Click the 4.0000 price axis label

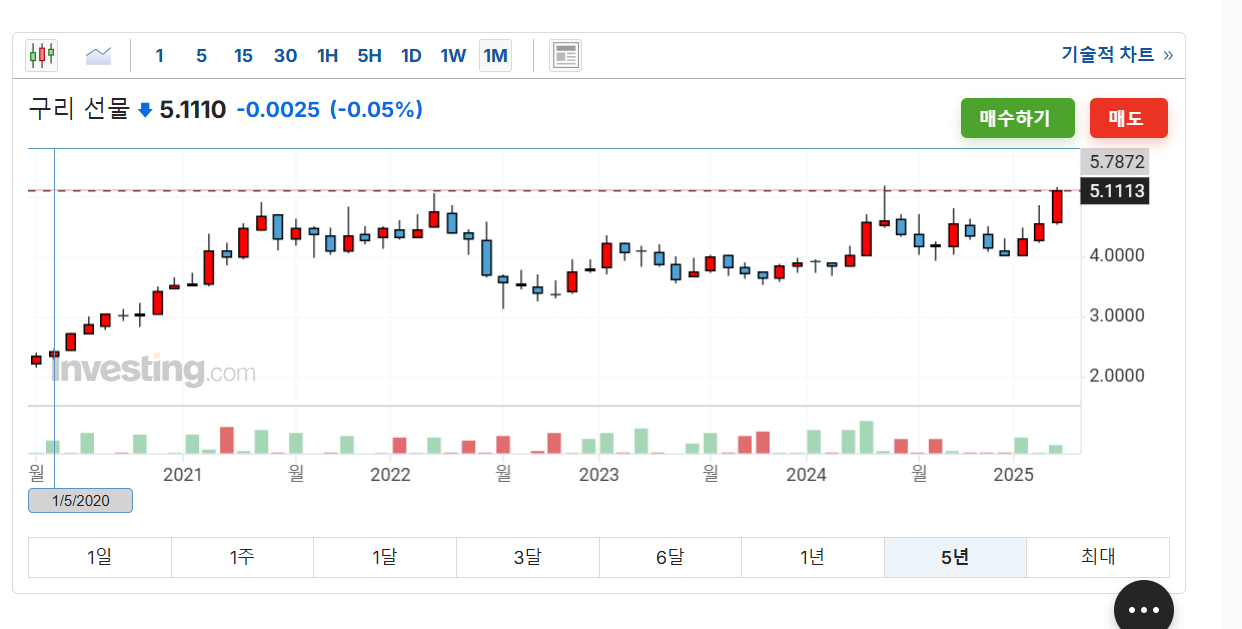coord(1117,256)
